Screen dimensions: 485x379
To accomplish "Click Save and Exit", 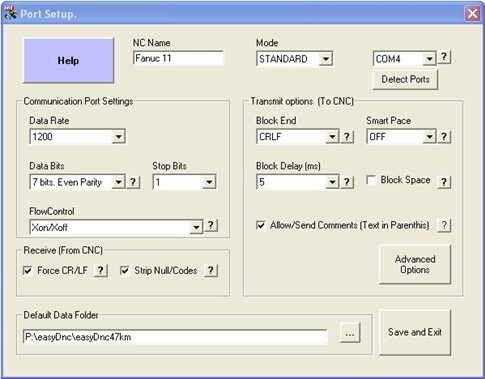I will tap(415, 332).
